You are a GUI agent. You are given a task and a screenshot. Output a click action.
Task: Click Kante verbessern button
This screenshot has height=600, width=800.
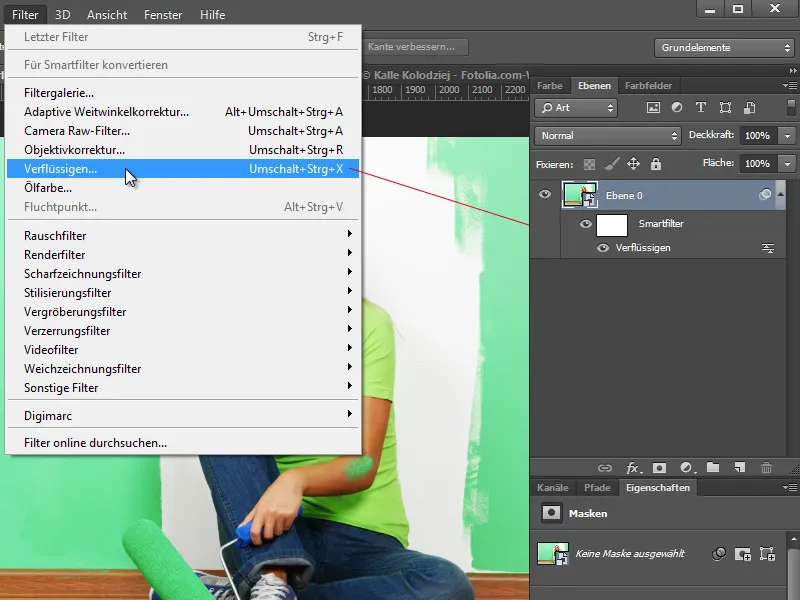[415, 47]
